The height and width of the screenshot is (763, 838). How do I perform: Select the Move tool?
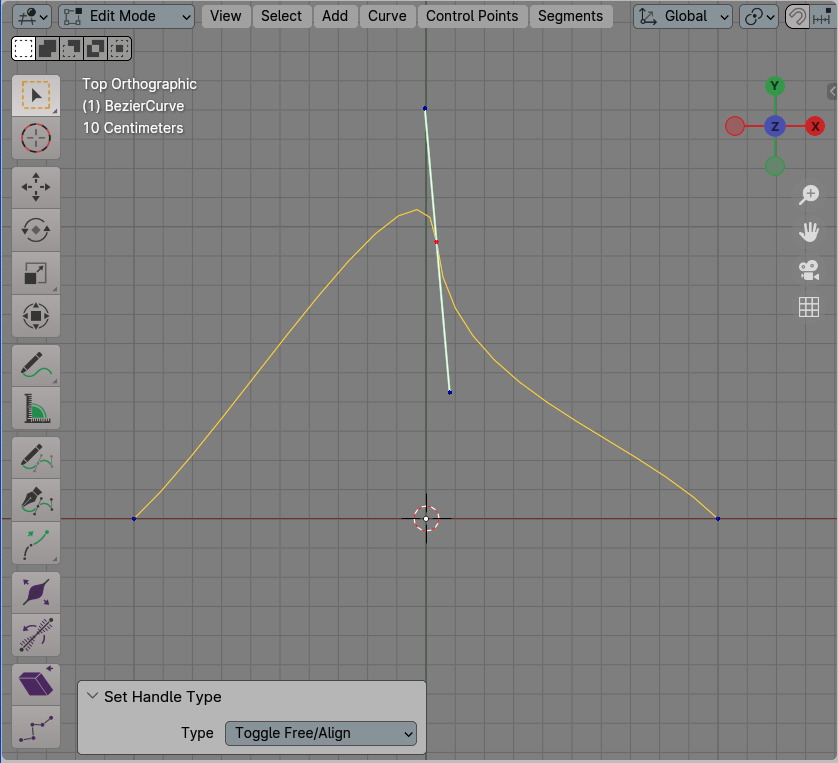coord(36,188)
